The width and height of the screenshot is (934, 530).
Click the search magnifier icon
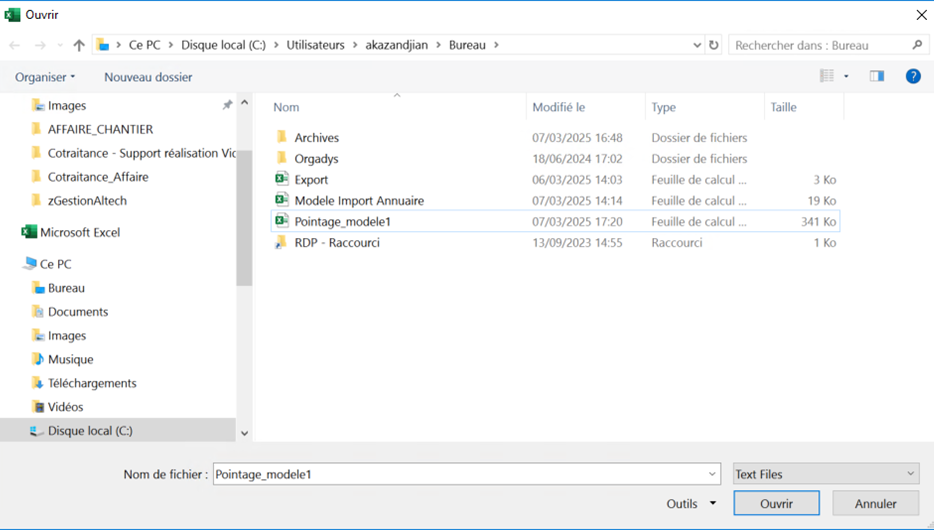point(917,45)
